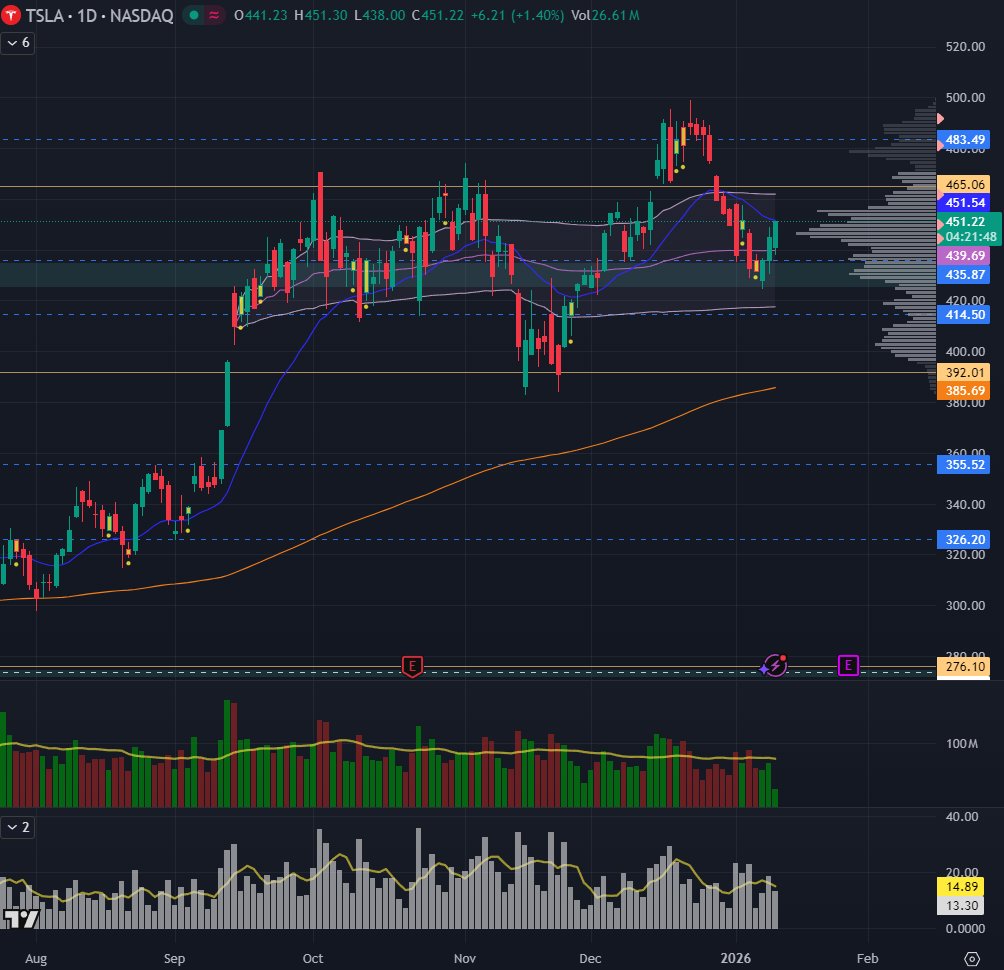Click the Nov label on time axis
The image size is (1004, 970).
coord(465,958)
